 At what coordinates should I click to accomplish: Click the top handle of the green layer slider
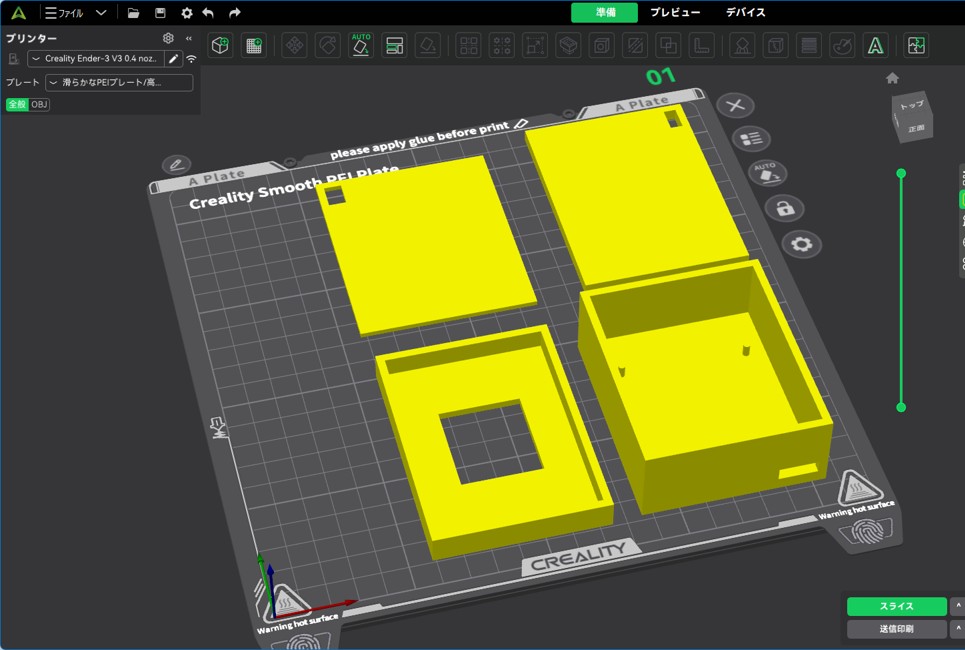coord(901,174)
